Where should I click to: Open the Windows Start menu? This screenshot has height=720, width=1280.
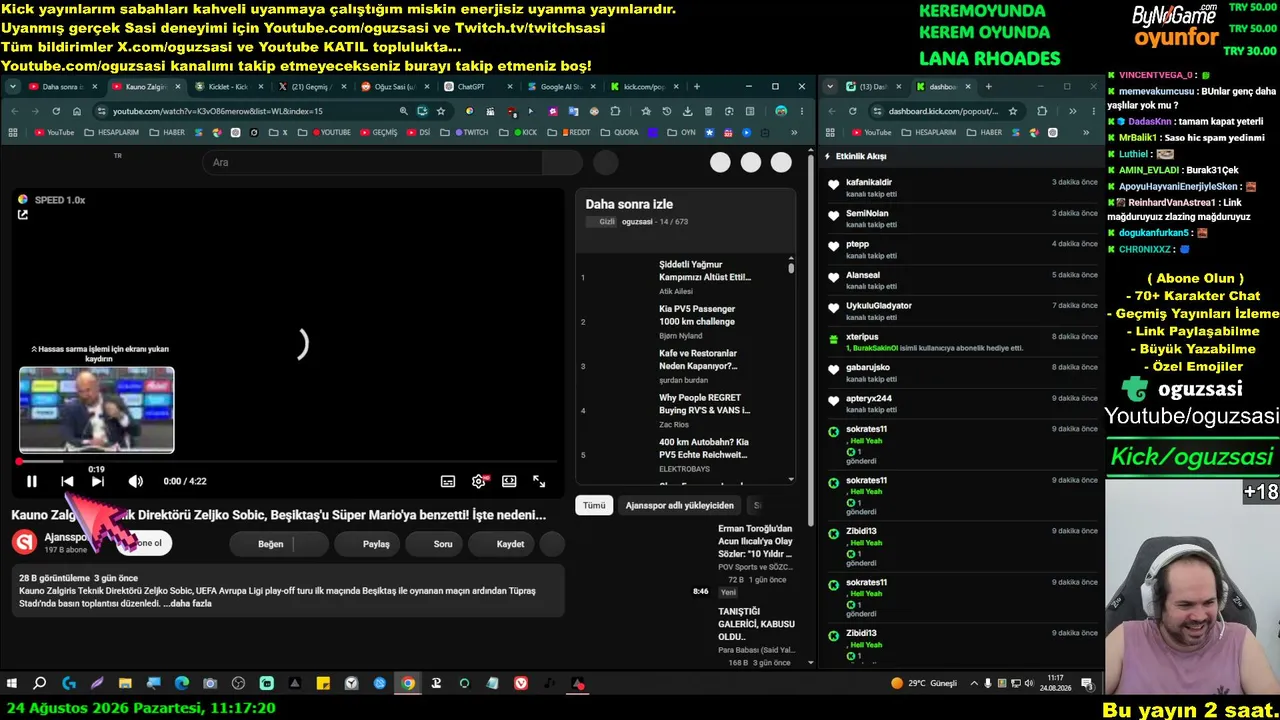pos(12,684)
